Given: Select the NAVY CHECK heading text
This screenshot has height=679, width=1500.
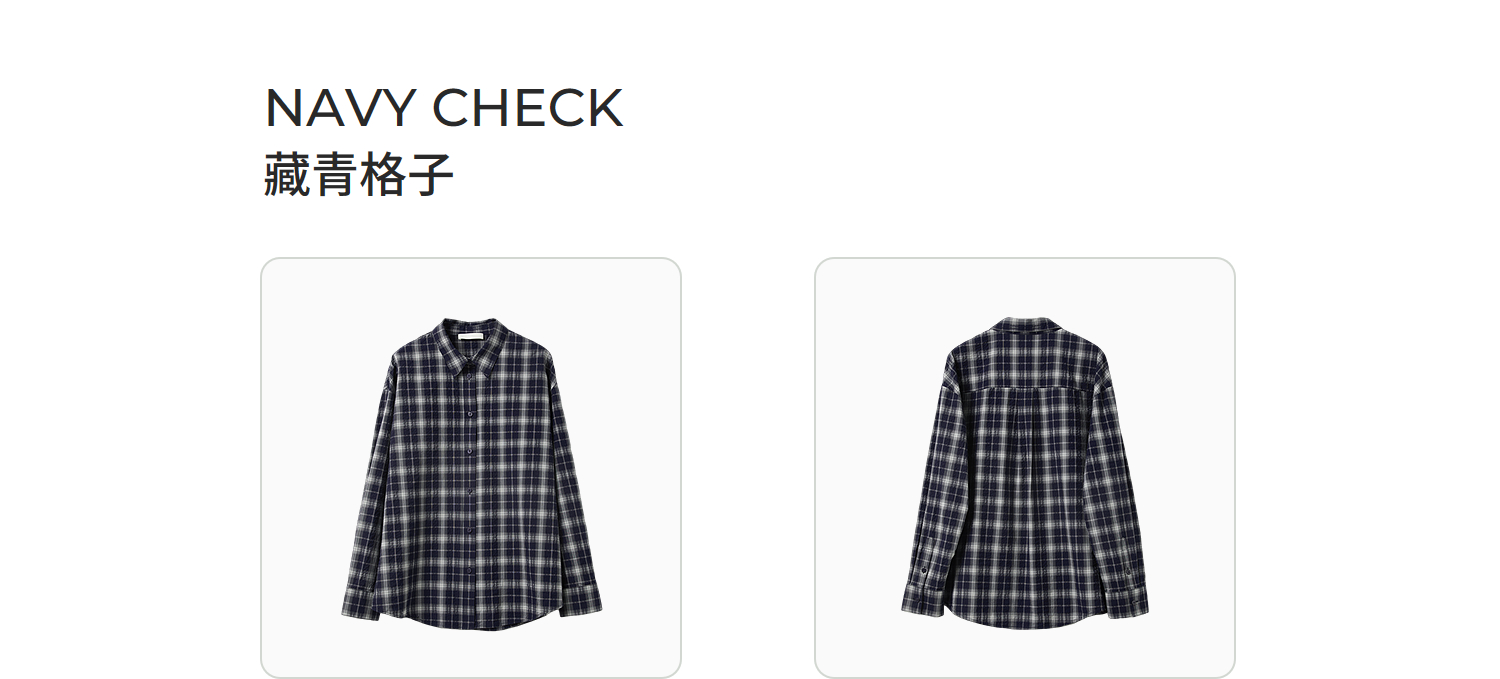Looking at the screenshot, I should 444,108.
